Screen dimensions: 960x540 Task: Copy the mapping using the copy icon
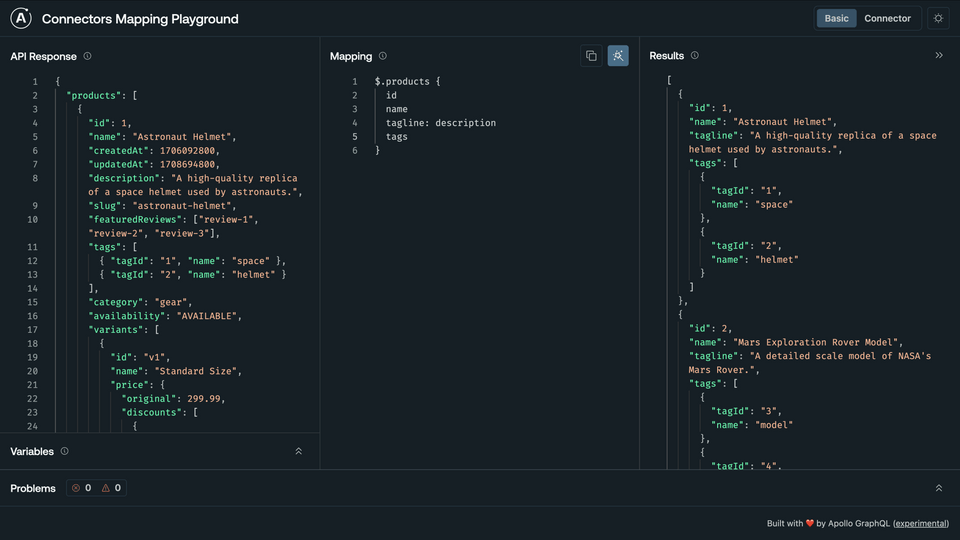click(x=591, y=56)
